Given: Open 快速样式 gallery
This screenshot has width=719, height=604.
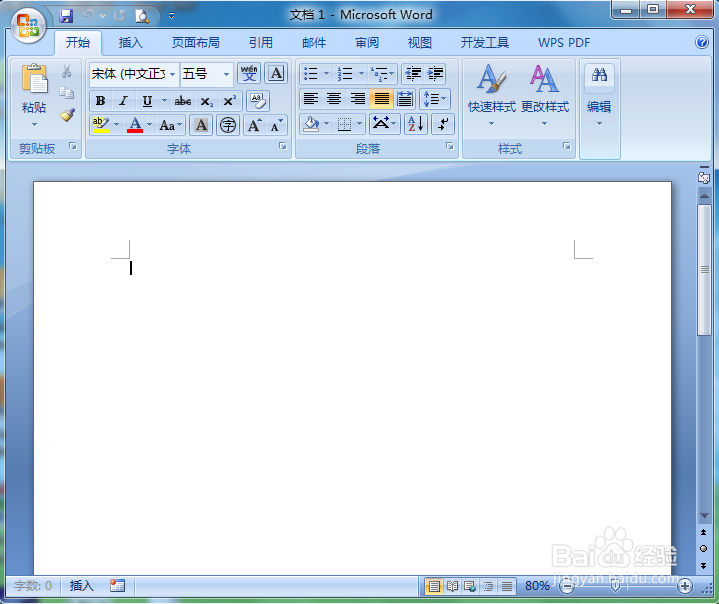Looking at the screenshot, I should pos(492,96).
